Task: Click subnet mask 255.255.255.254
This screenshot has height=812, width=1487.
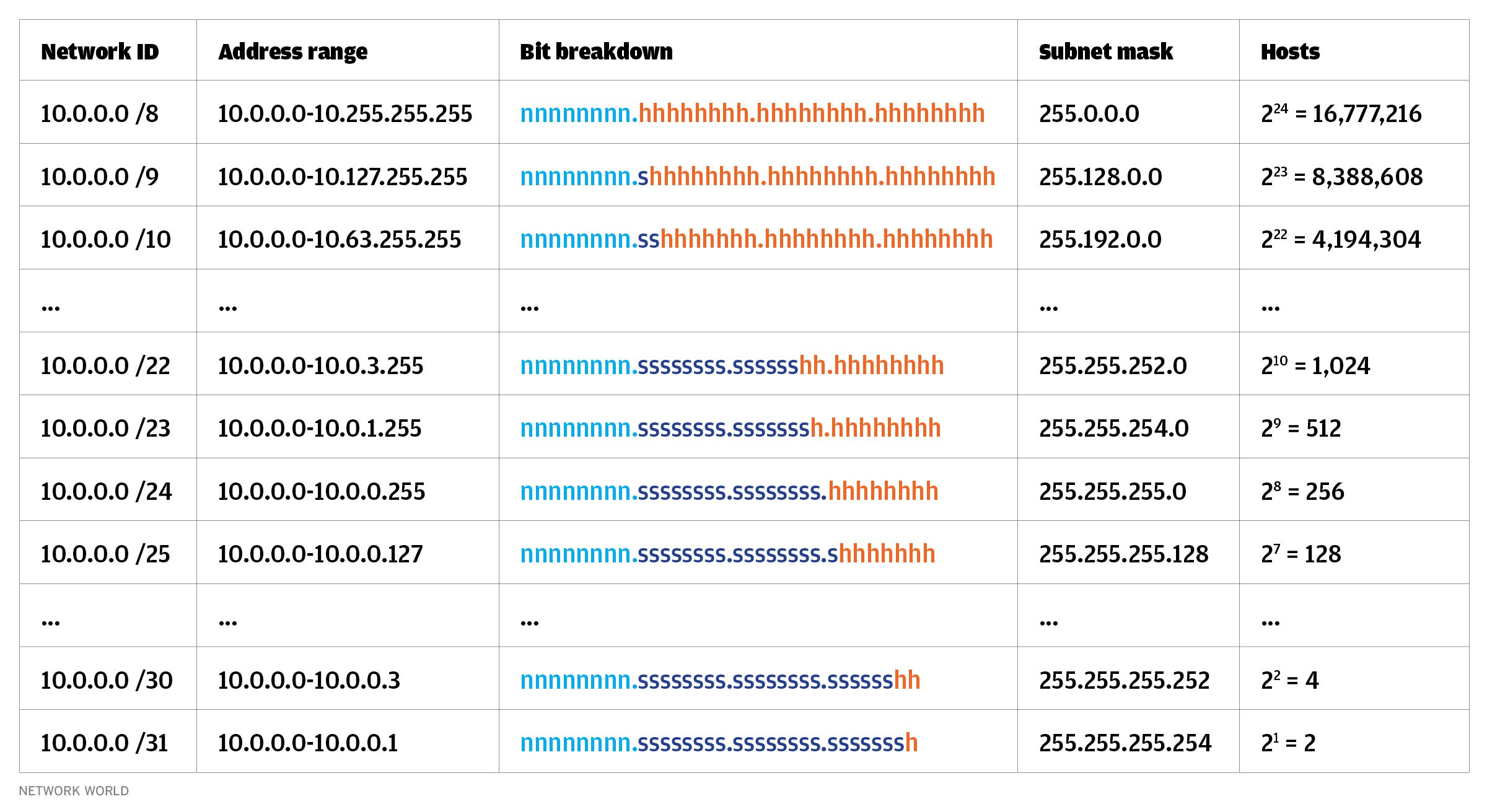Action: (x=1125, y=743)
